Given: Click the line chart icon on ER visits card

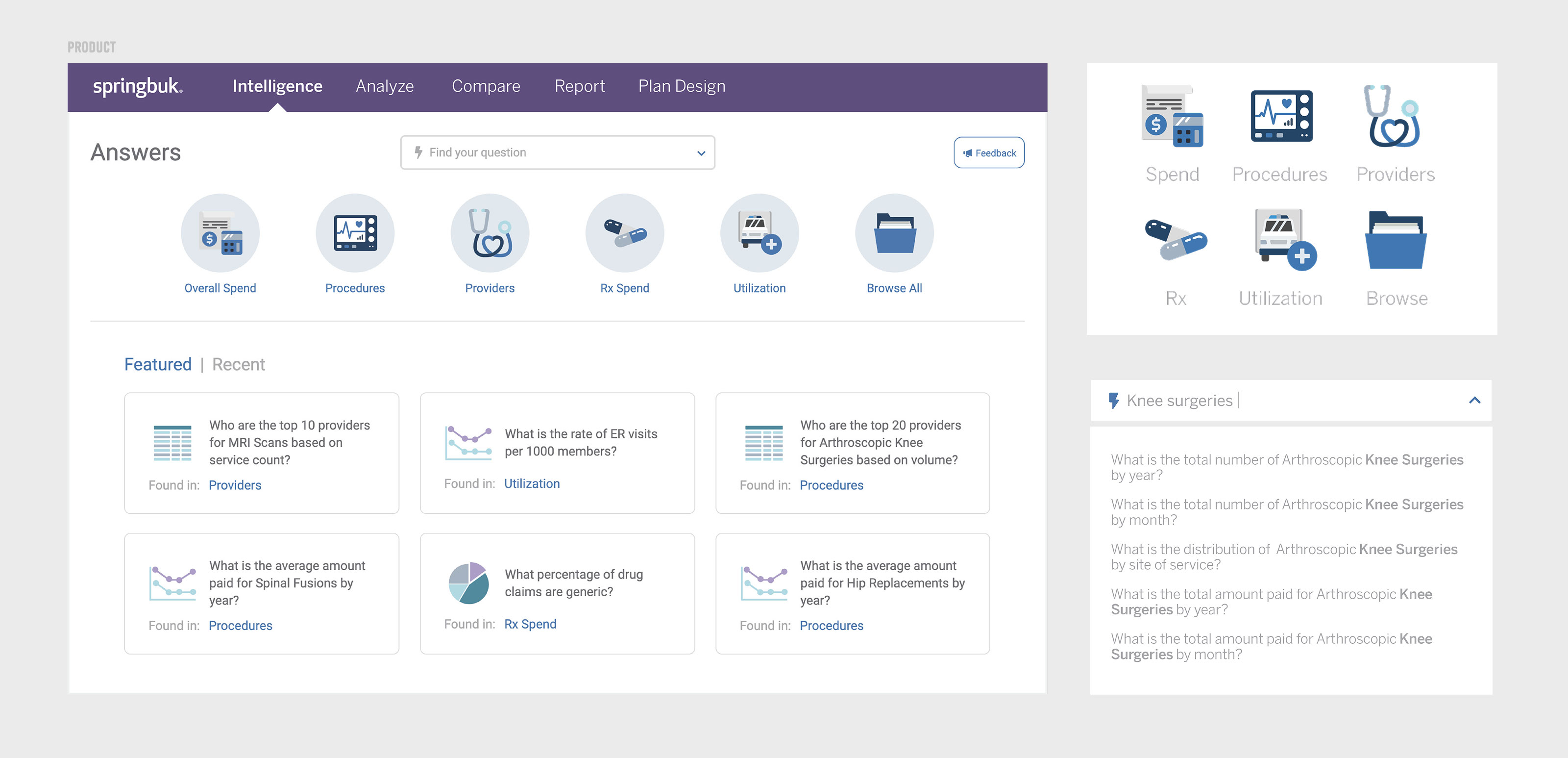Looking at the screenshot, I should [x=468, y=443].
